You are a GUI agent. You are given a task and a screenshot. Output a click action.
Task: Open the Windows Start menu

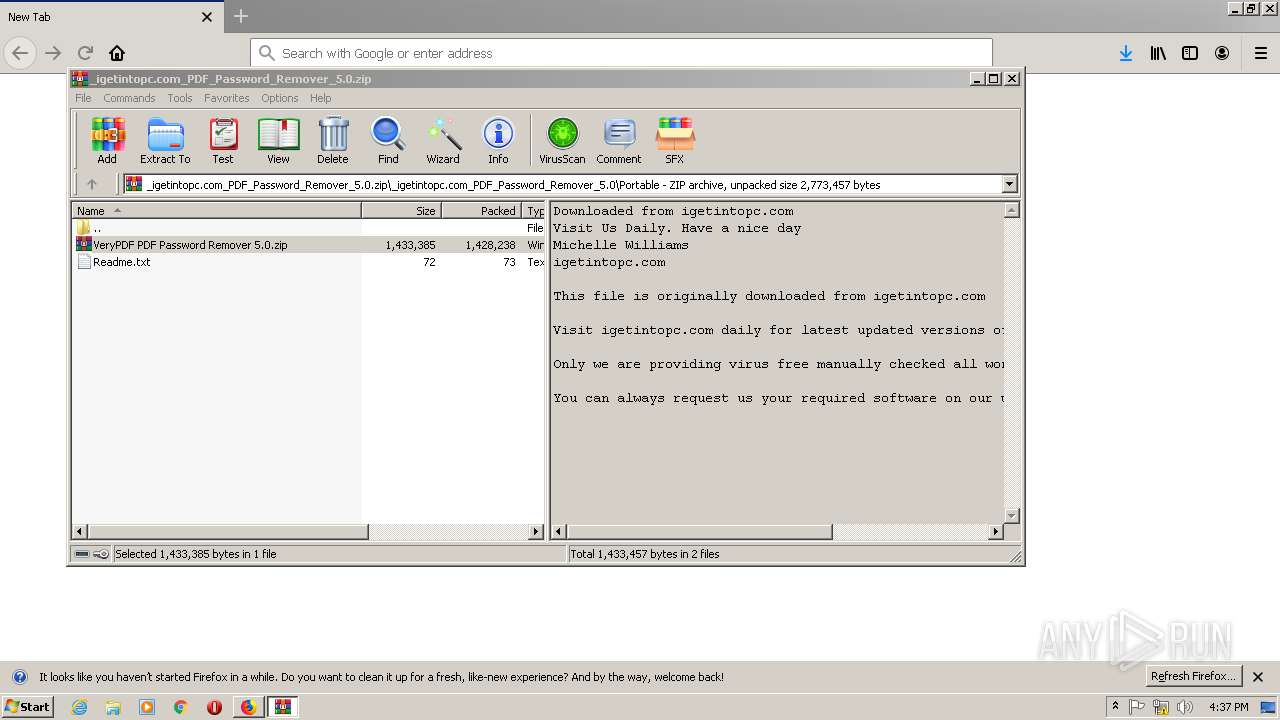(27, 707)
